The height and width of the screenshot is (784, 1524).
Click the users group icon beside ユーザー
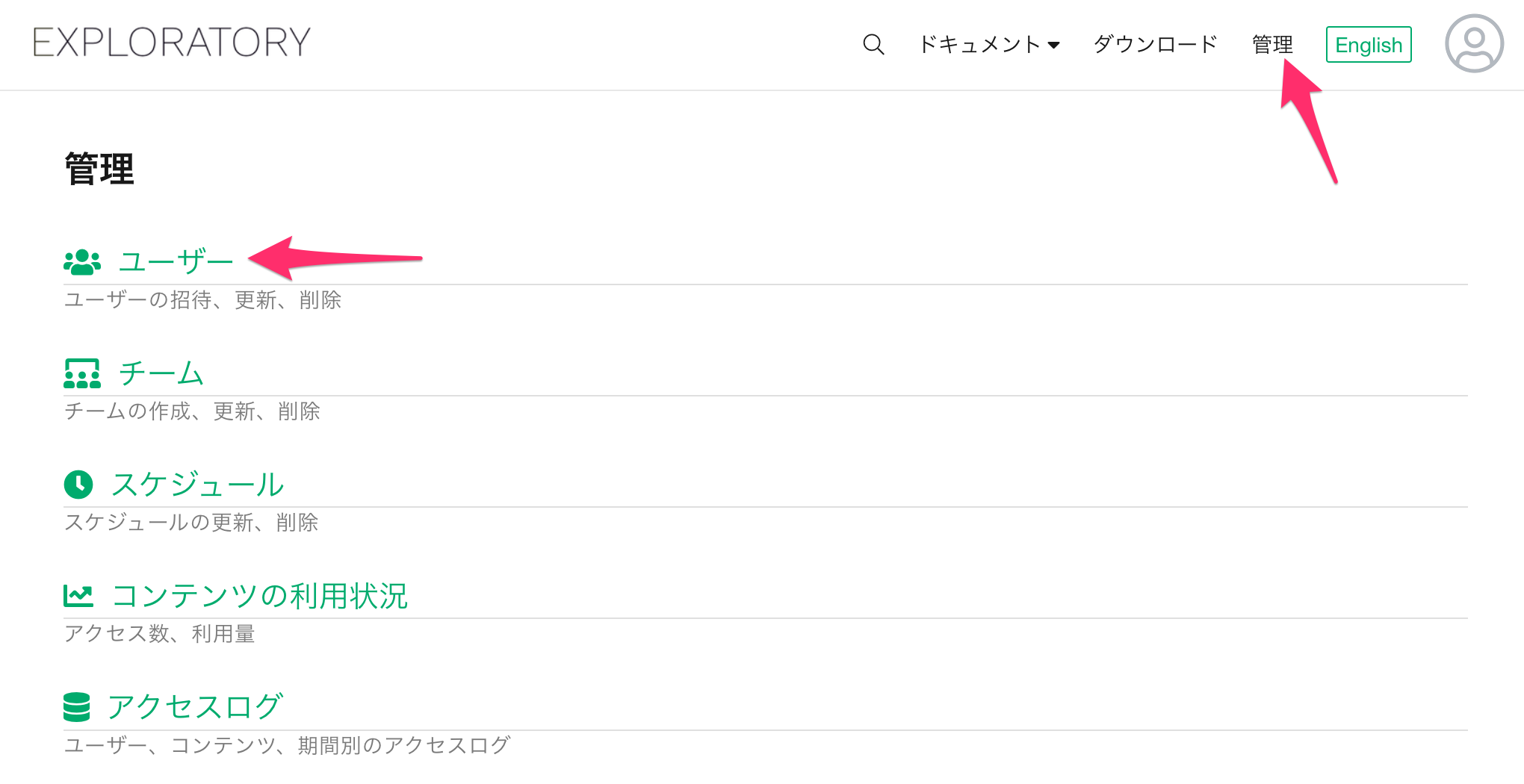82,262
